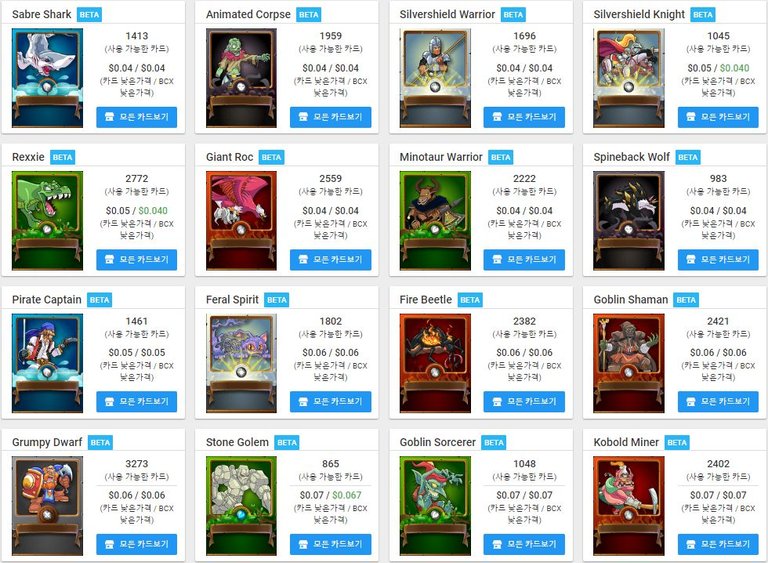The height and width of the screenshot is (563, 768).
Task: Click the BETA tag beside Feral Spirit
Action: 277,300
